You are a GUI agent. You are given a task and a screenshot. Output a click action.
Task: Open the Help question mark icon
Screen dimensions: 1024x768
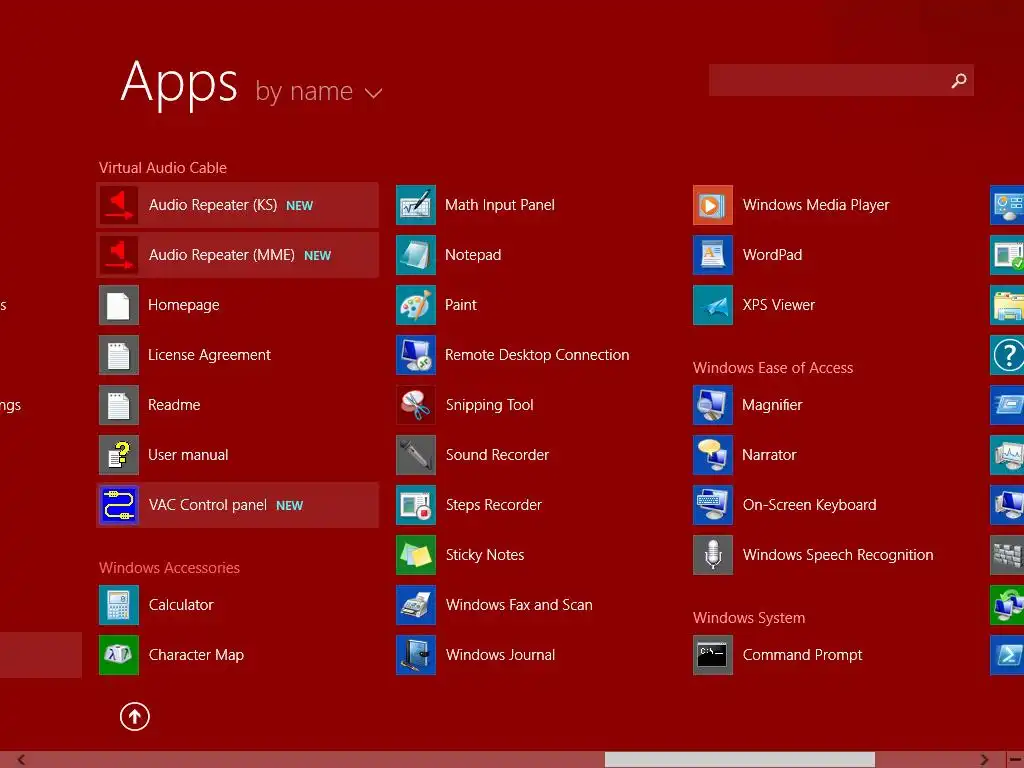(1007, 355)
